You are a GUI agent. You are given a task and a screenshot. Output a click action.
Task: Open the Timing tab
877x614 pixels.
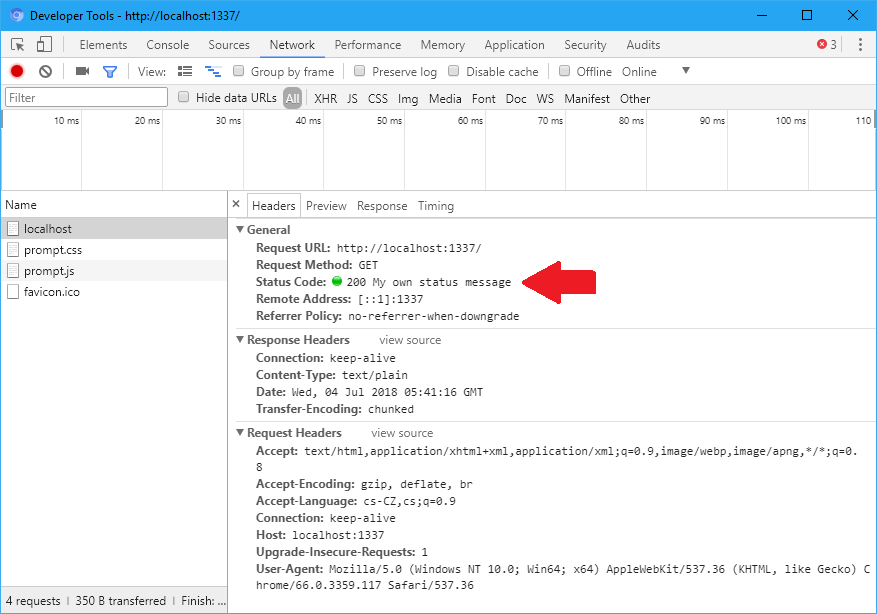point(435,205)
